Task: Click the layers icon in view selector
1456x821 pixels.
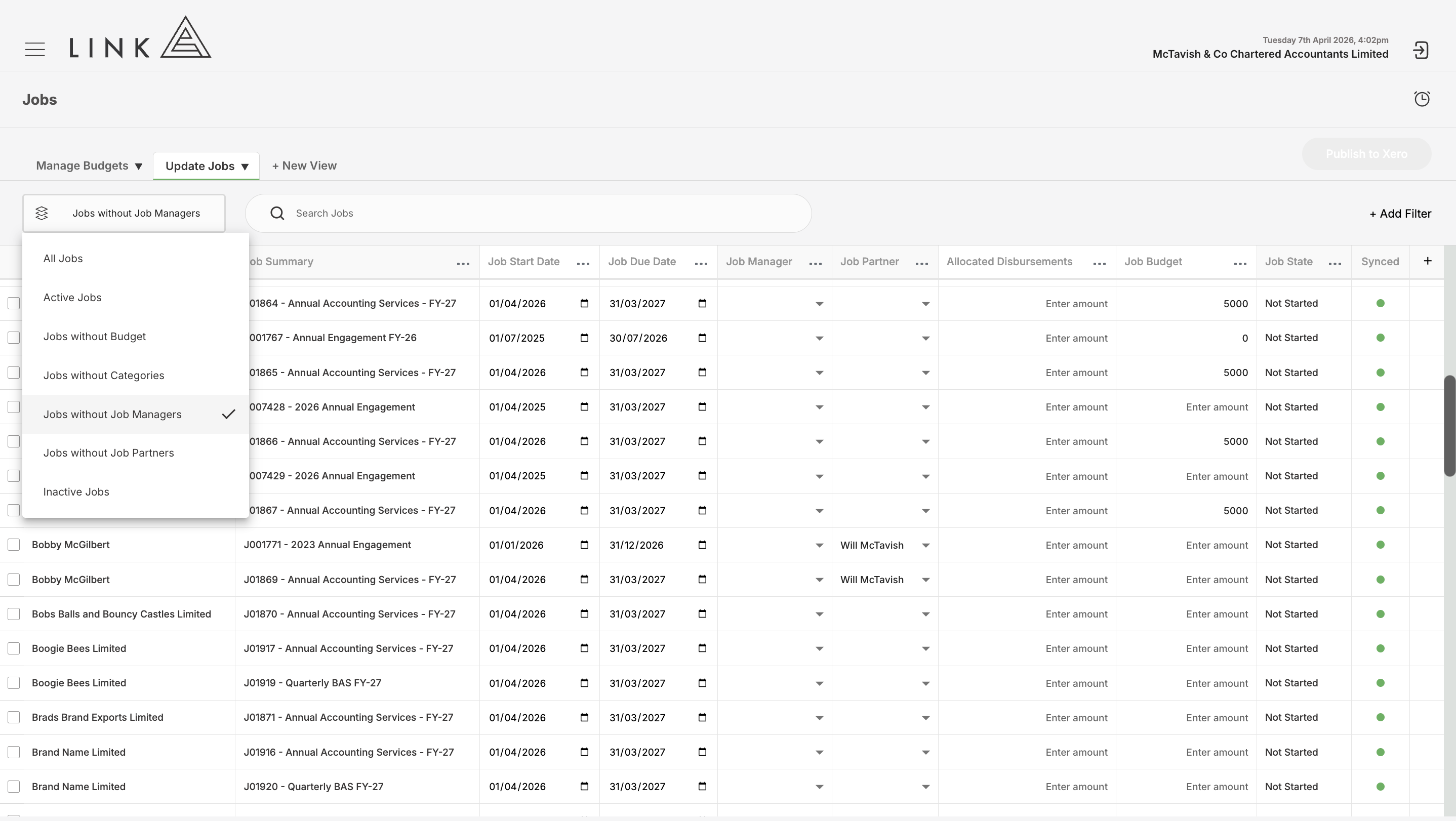Action: point(42,213)
